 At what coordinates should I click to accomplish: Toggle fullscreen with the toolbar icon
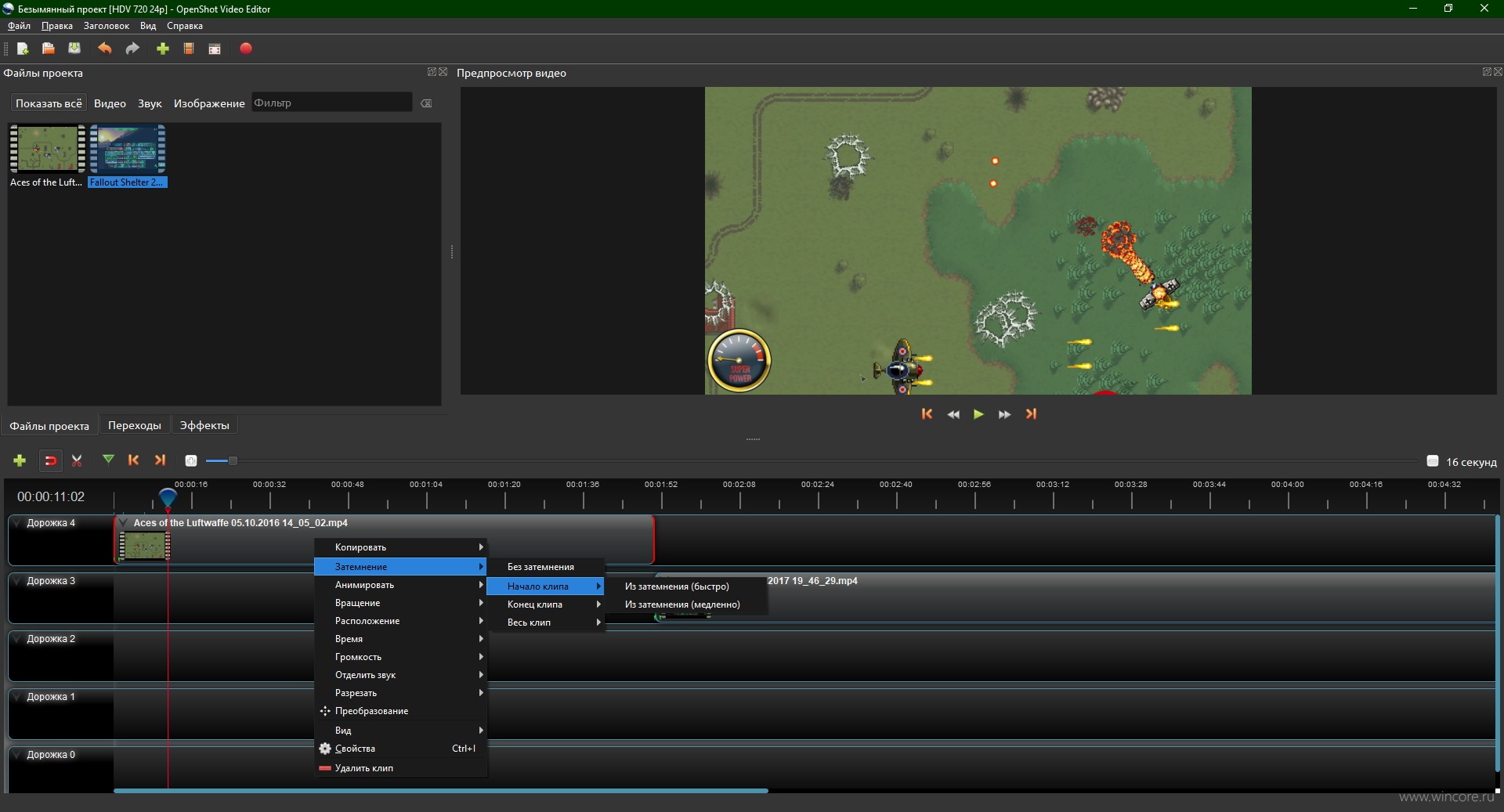(x=215, y=49)
